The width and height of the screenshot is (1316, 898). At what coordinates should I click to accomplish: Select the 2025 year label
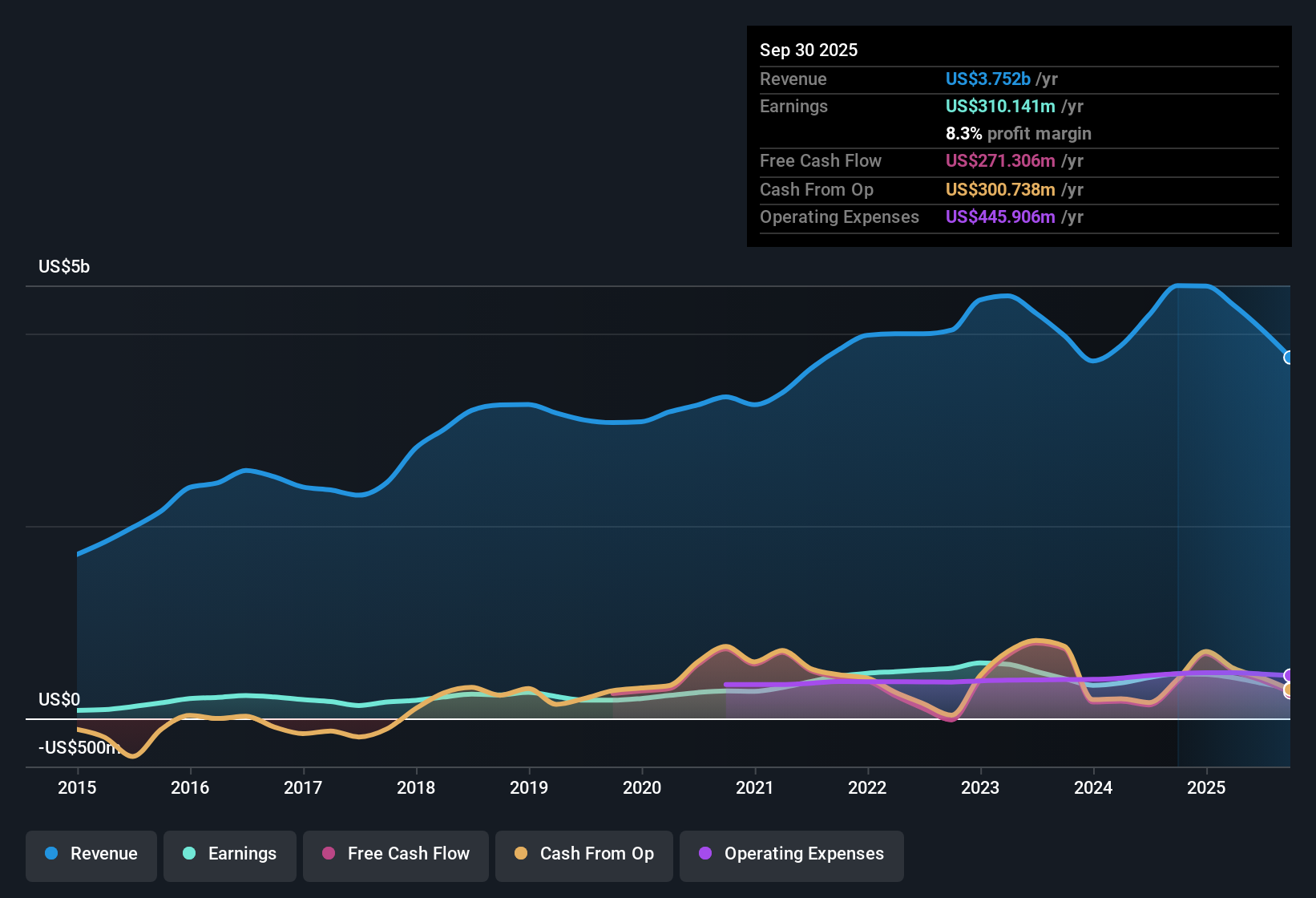pos(1207,788)
